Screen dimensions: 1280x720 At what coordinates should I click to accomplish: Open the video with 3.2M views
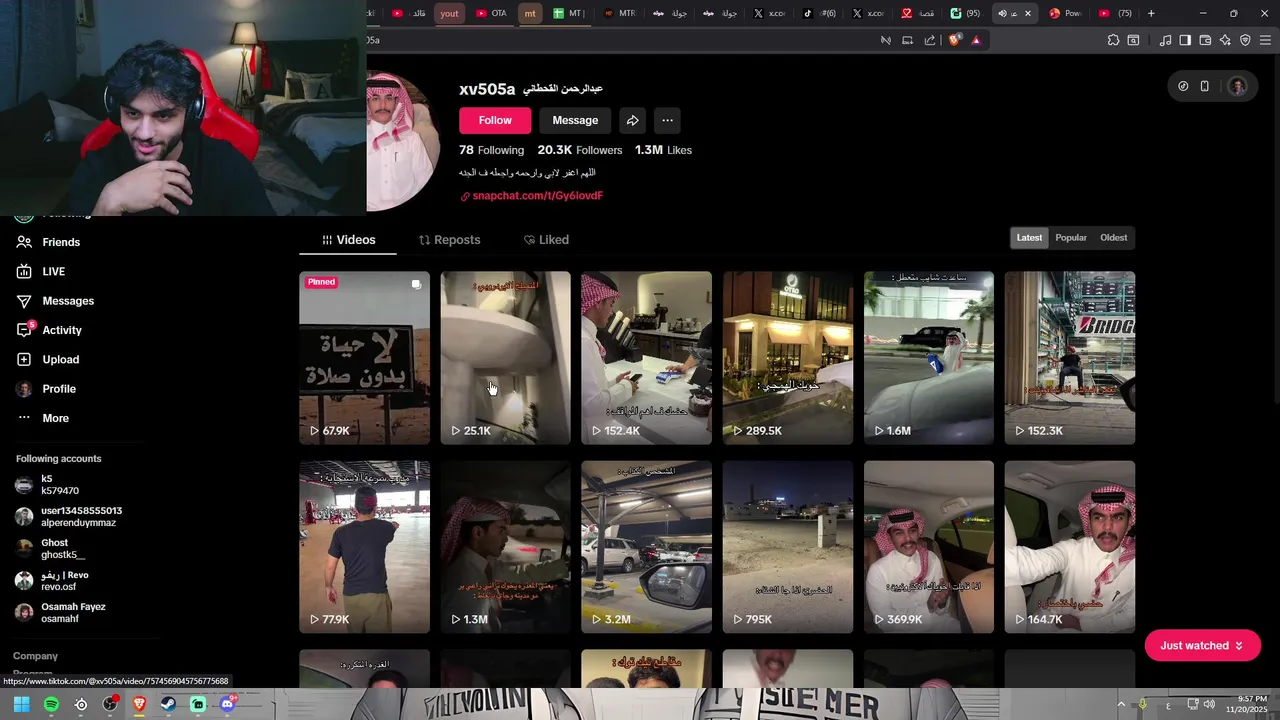coord(646,547)
